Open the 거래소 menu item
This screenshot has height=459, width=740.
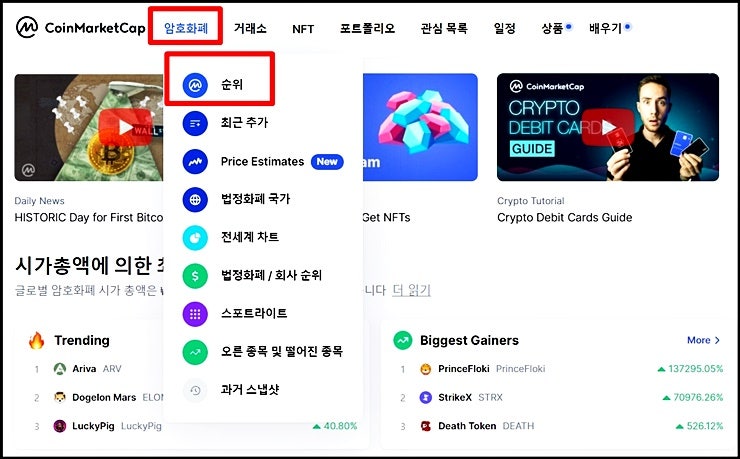point(250,28)
